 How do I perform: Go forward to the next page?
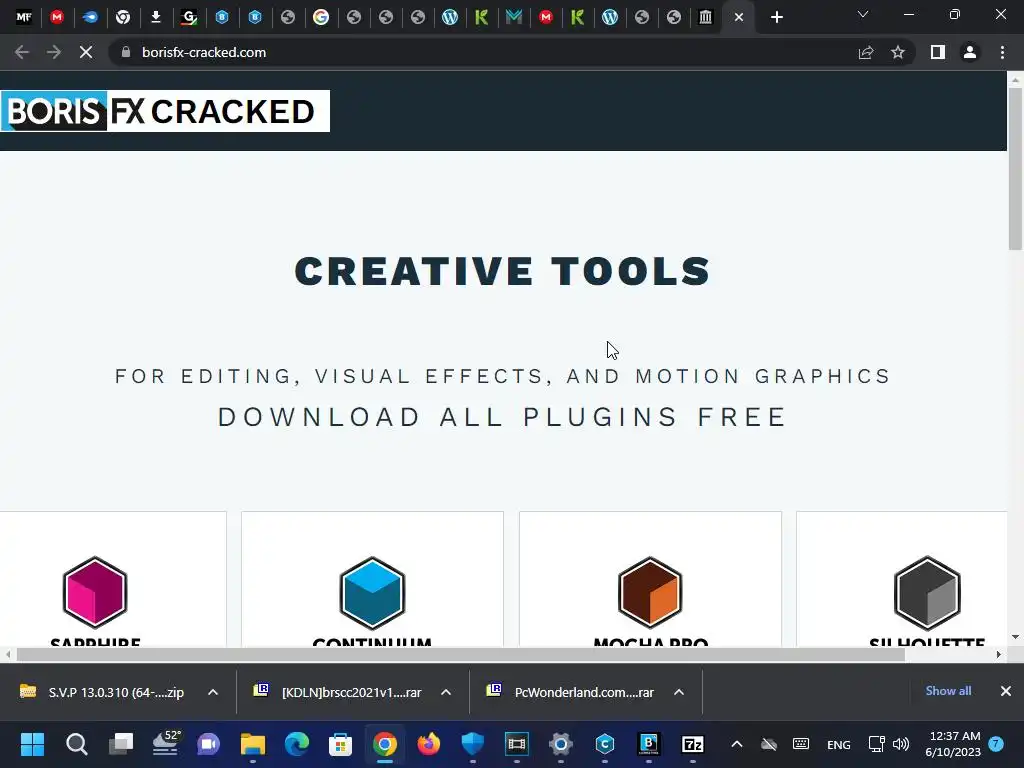coord(54,52)
